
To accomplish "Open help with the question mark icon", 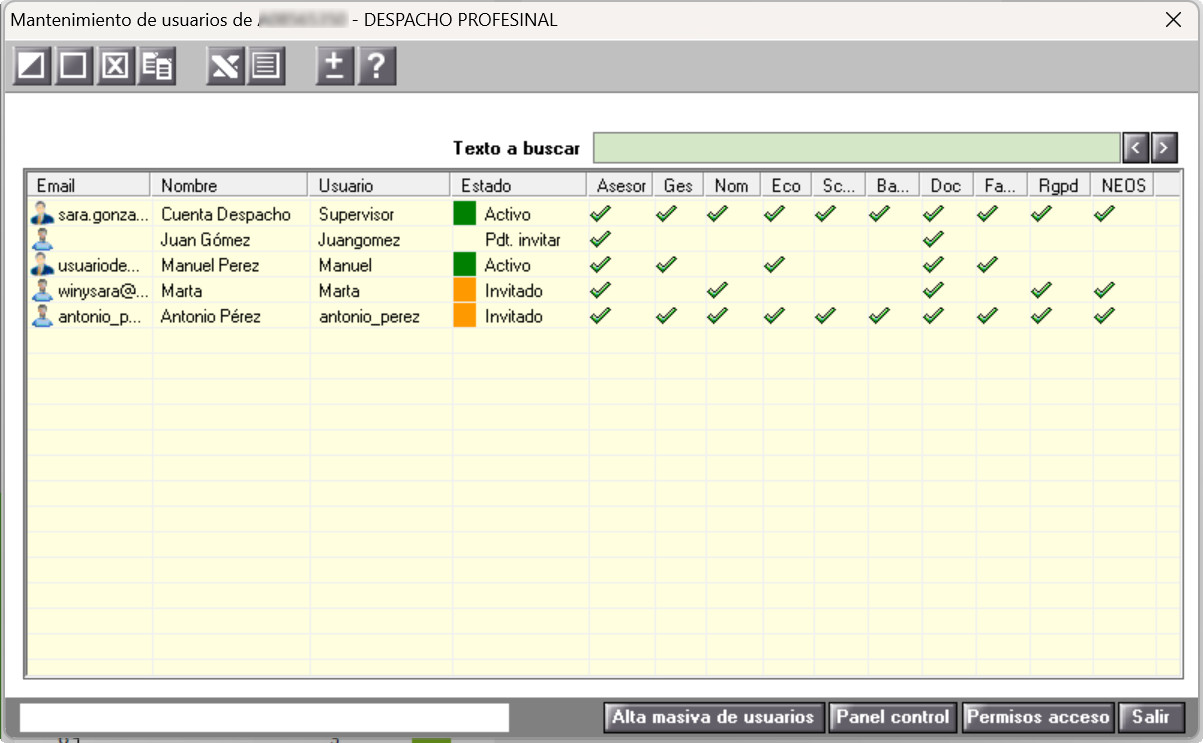I will coord(377,67).
